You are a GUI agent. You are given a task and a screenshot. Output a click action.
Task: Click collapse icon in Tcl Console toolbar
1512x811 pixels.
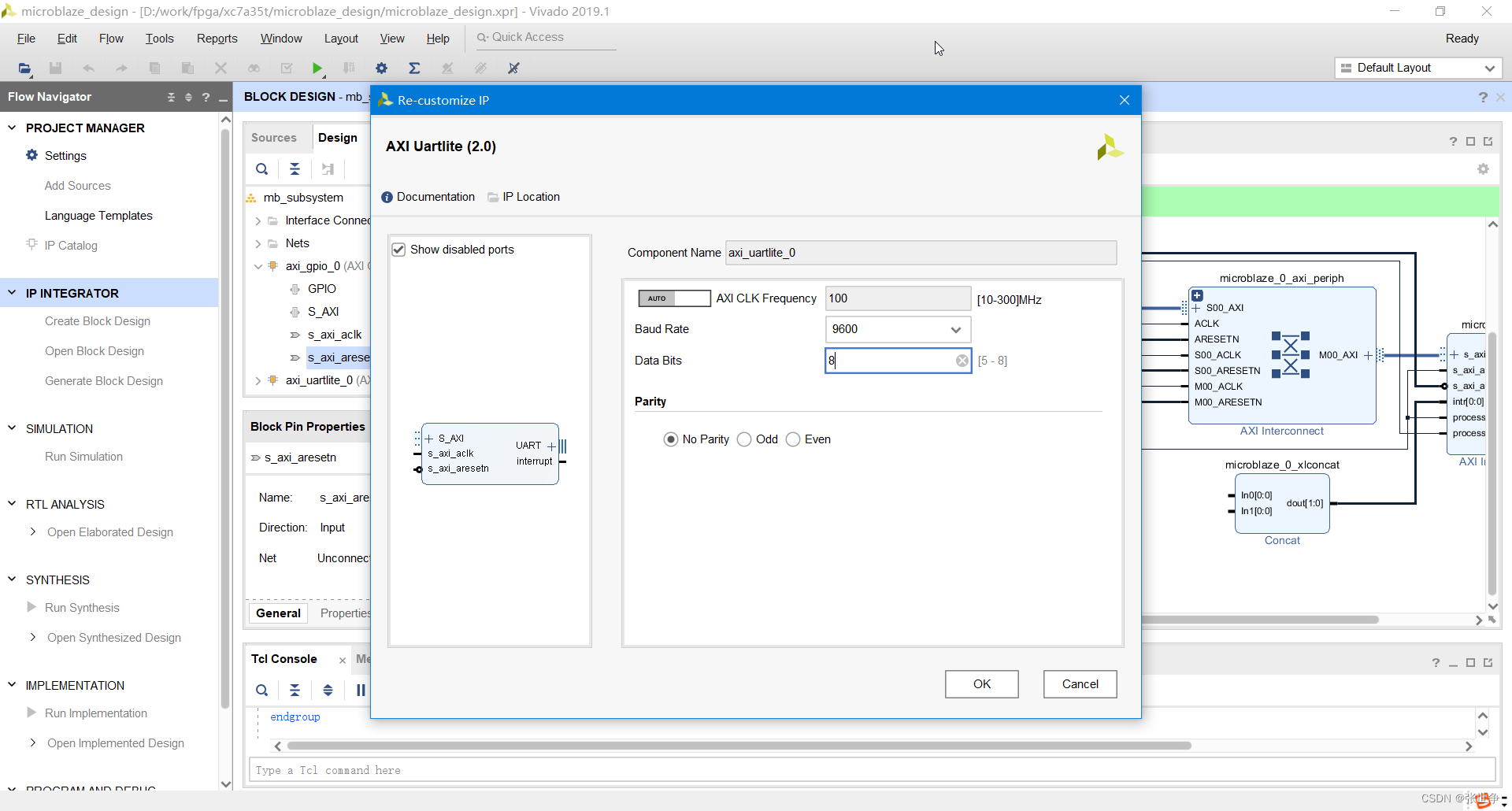295,691
